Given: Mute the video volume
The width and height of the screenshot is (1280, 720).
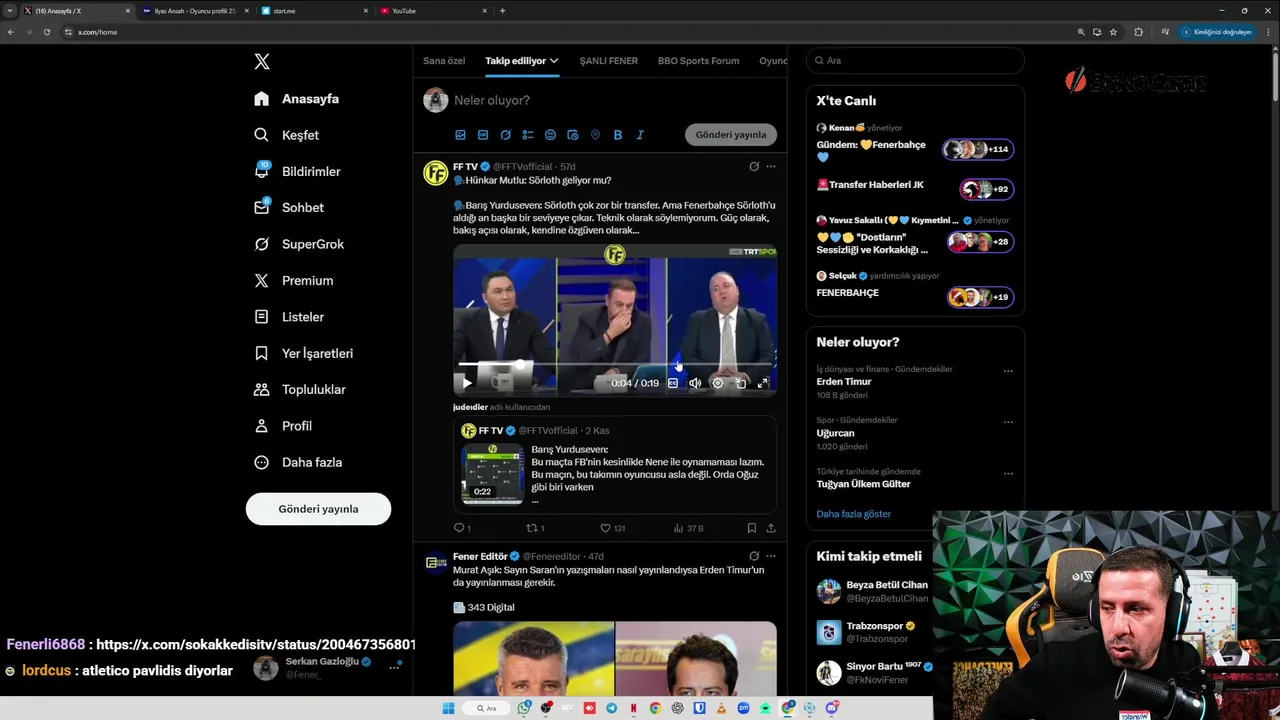Looking at the screenshot, I should point(695,383).
